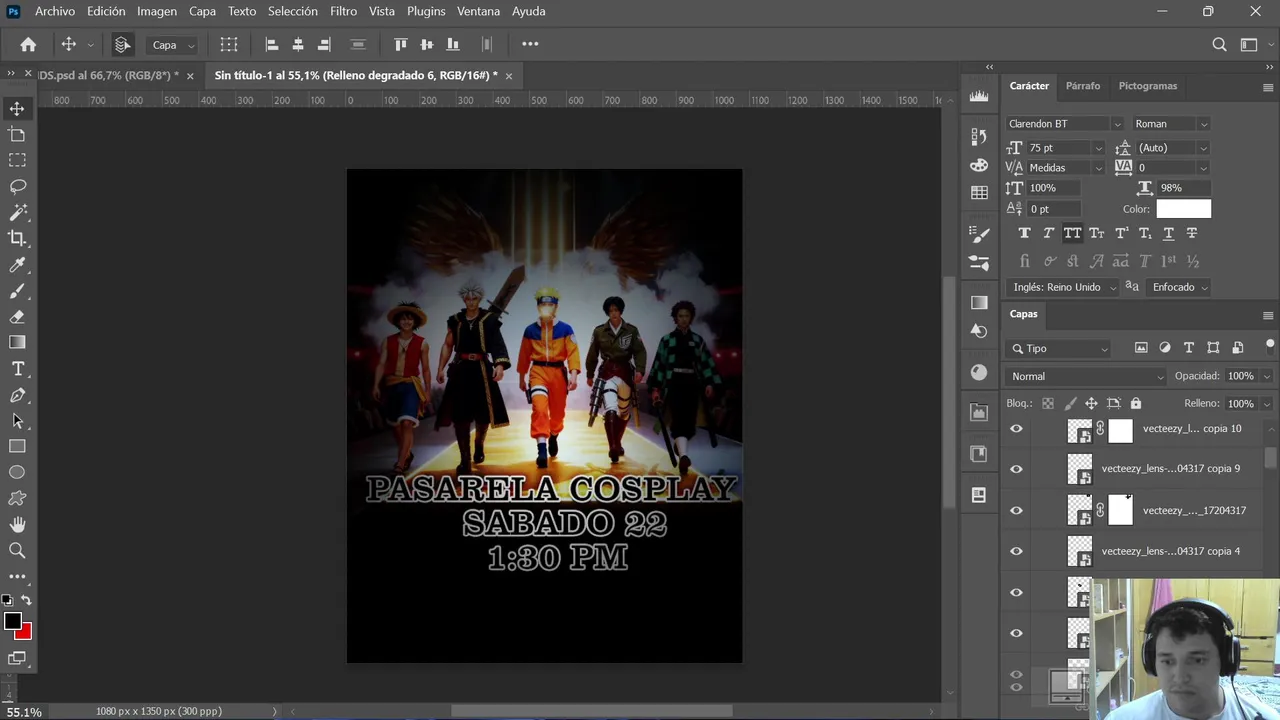Open the Carácter panel menu
The width and height of the screenshot is (1280, 720).
[1268, 87]
